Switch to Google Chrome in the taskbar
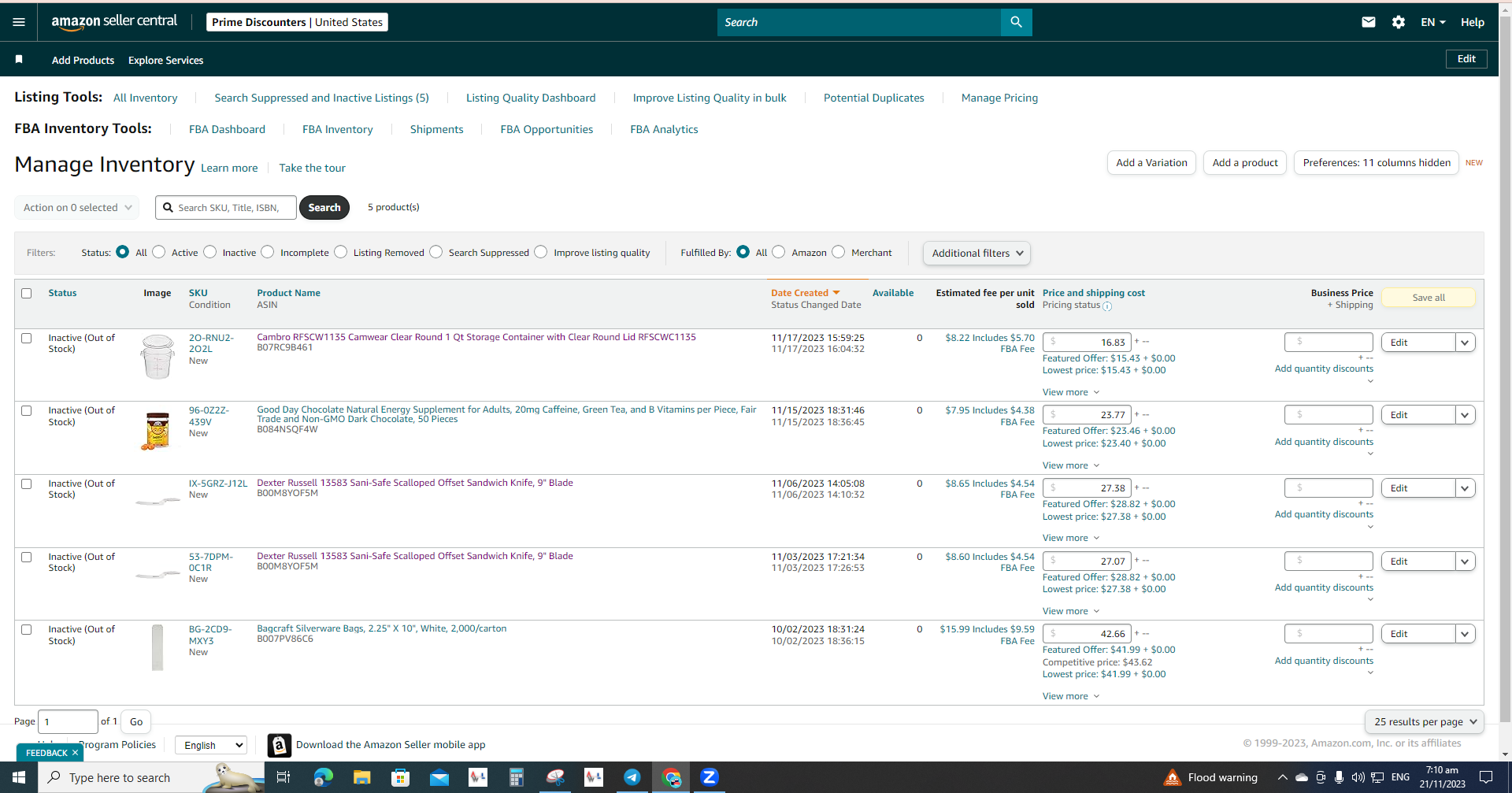This screenshot has width=1512, height=793. tap(671, 777)
